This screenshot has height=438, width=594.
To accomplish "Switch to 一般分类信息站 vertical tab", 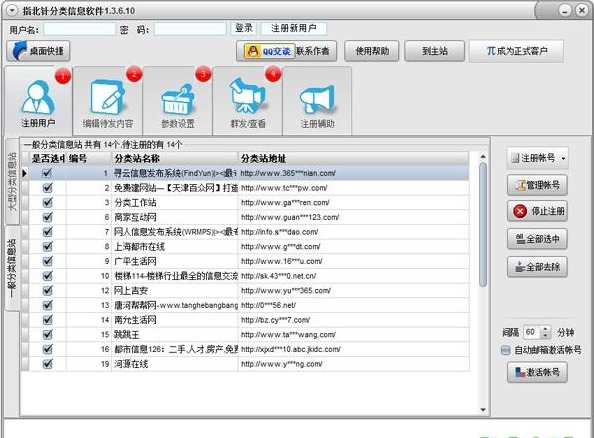I will [12, 268].
